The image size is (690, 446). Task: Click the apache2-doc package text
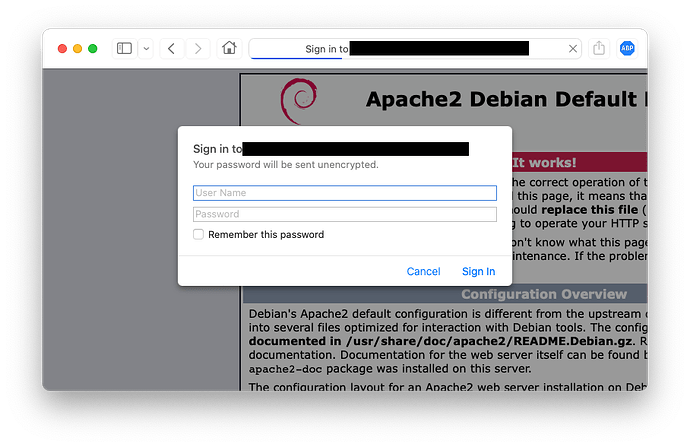click(285, 369)
